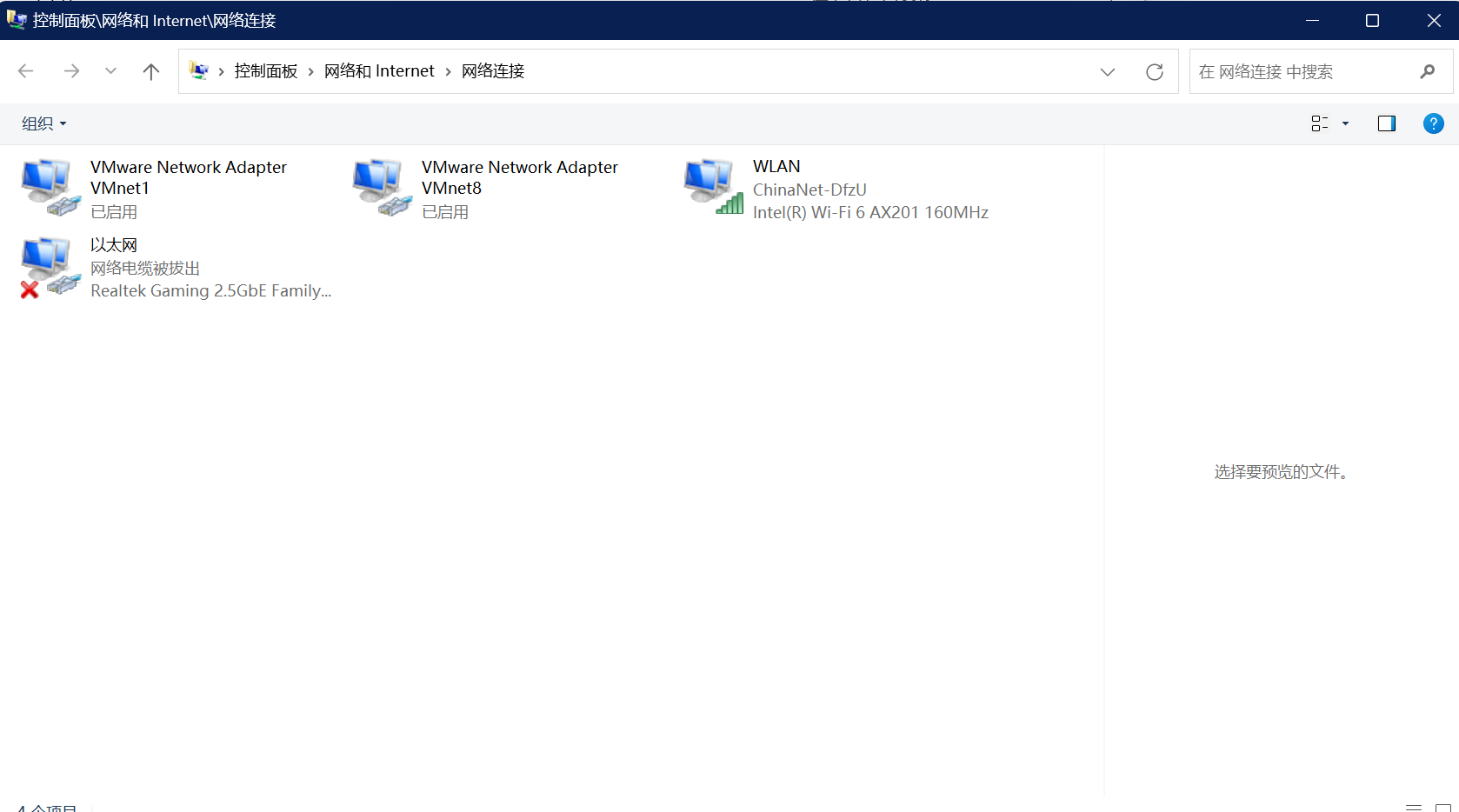Viewport: 1459px width, 812px height.
Task: Click the address bar location icon
Action: pyautogui.click(x=199, y=71)
